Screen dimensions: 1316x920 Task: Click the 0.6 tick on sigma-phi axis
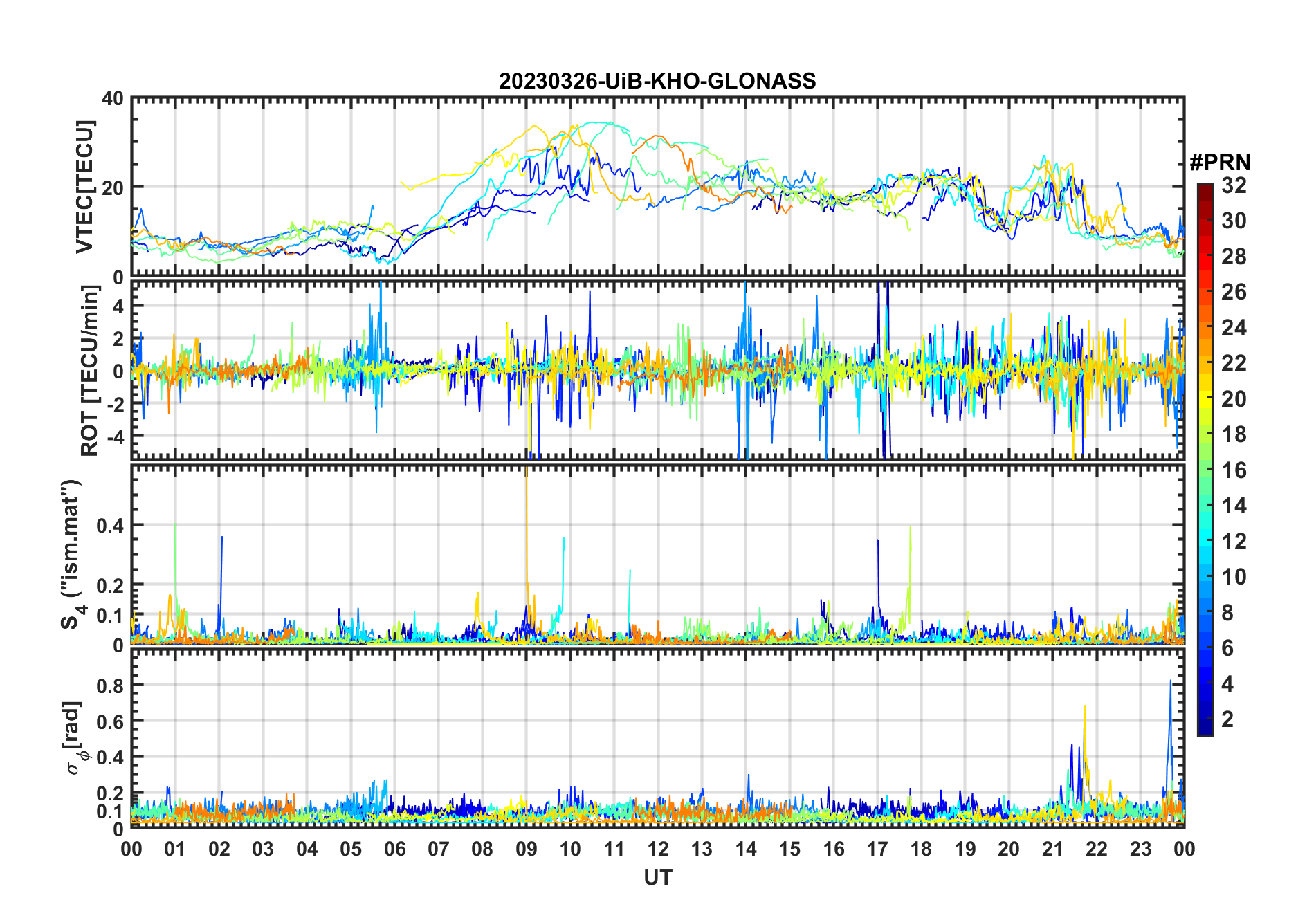[111, 721]
